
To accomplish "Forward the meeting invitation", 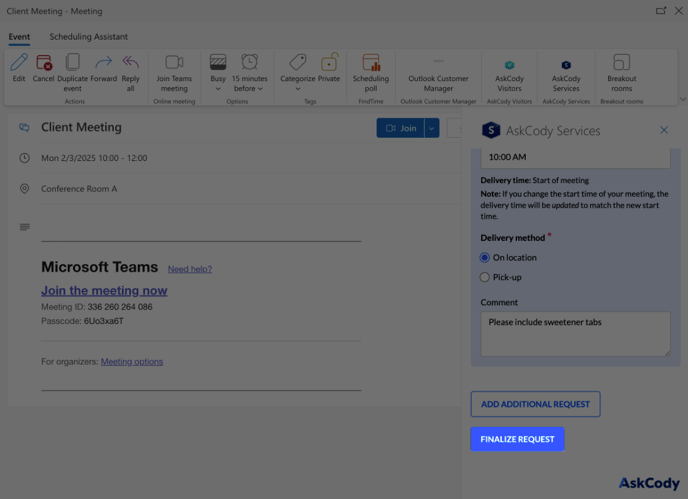I will [104, 62].
